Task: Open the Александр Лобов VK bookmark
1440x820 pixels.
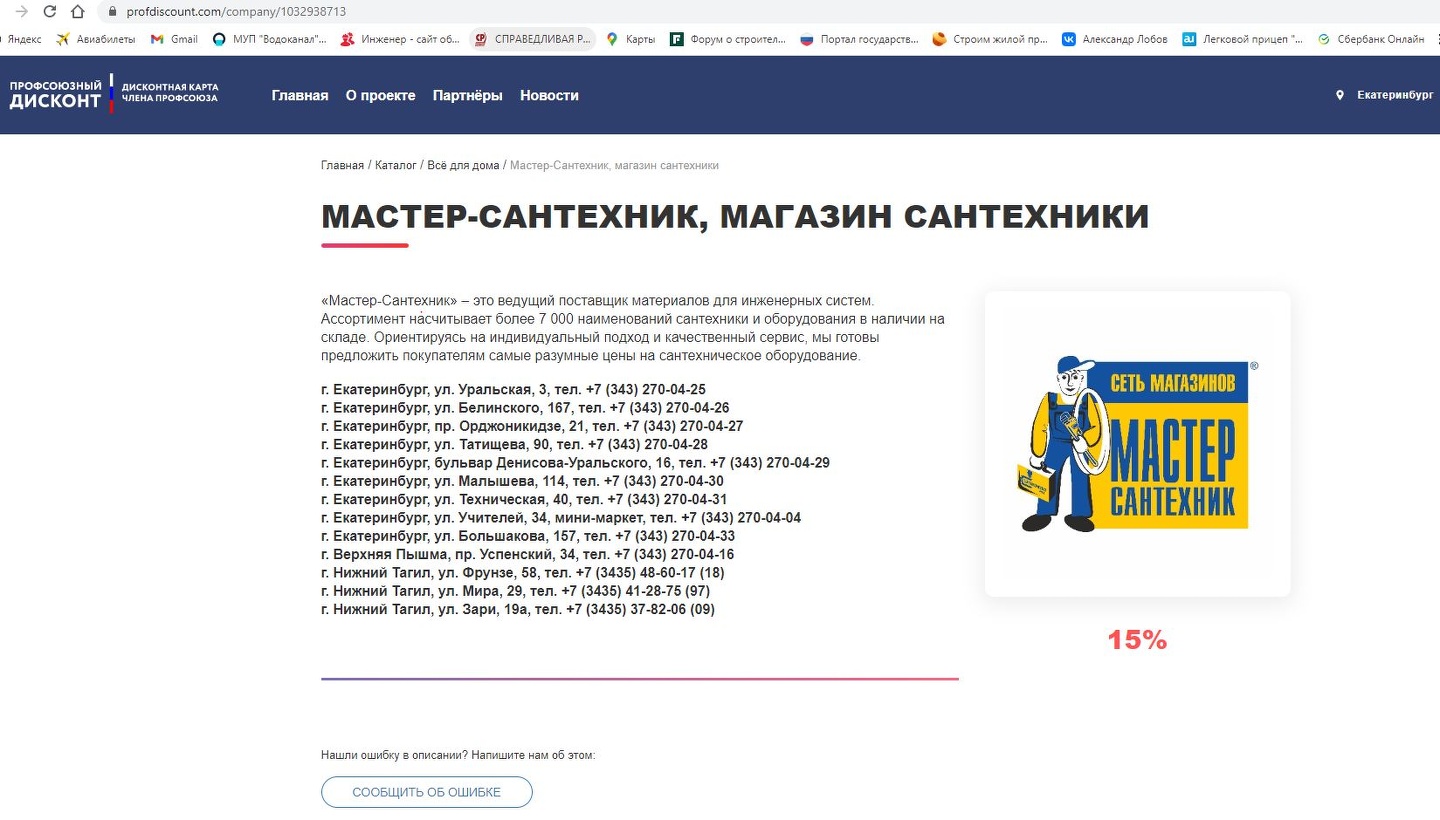Action: point(1115,39)
